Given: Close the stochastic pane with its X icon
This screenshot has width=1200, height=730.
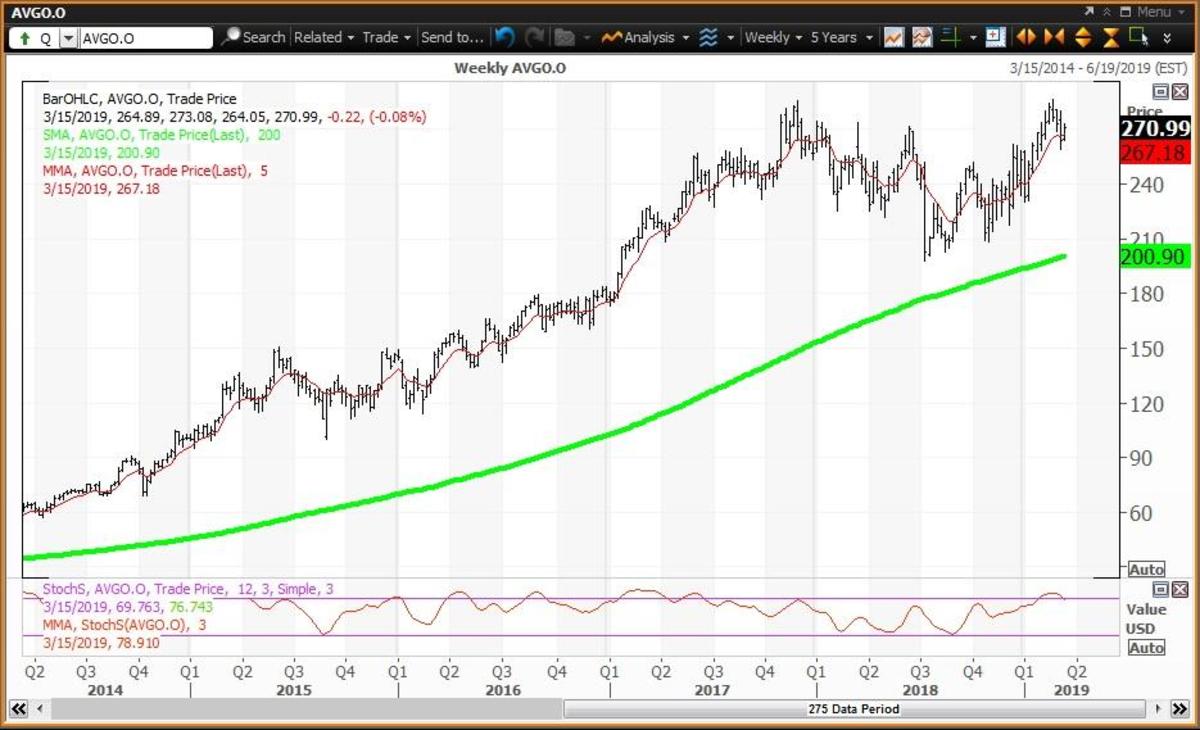Looking at the screenshot, I should coord(1178,589).
